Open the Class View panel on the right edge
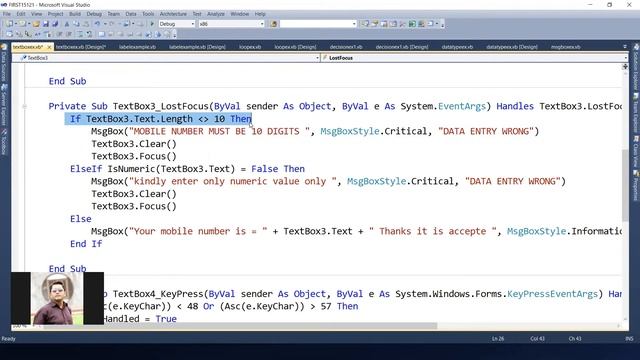 [636, 151]
